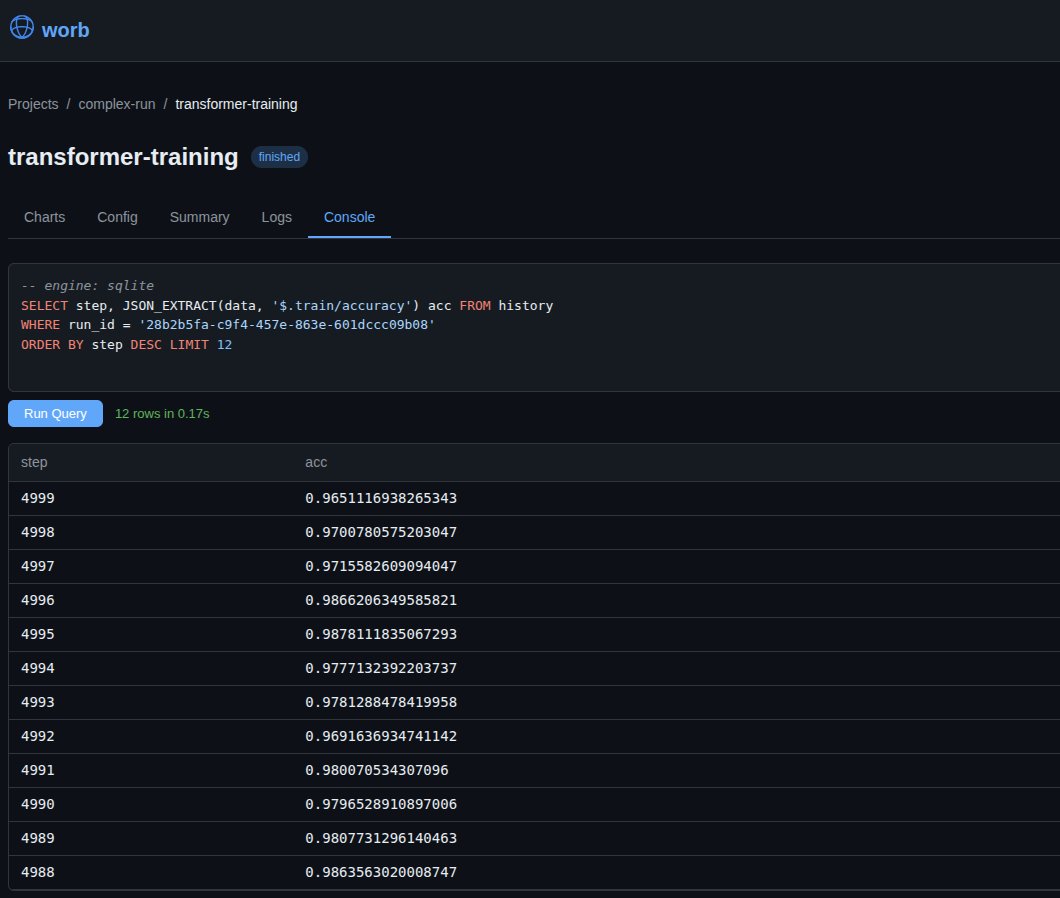Select the step 4994 cell
Image resolution: width=1060 pixels, height=898 pixels.
(38, 668)
